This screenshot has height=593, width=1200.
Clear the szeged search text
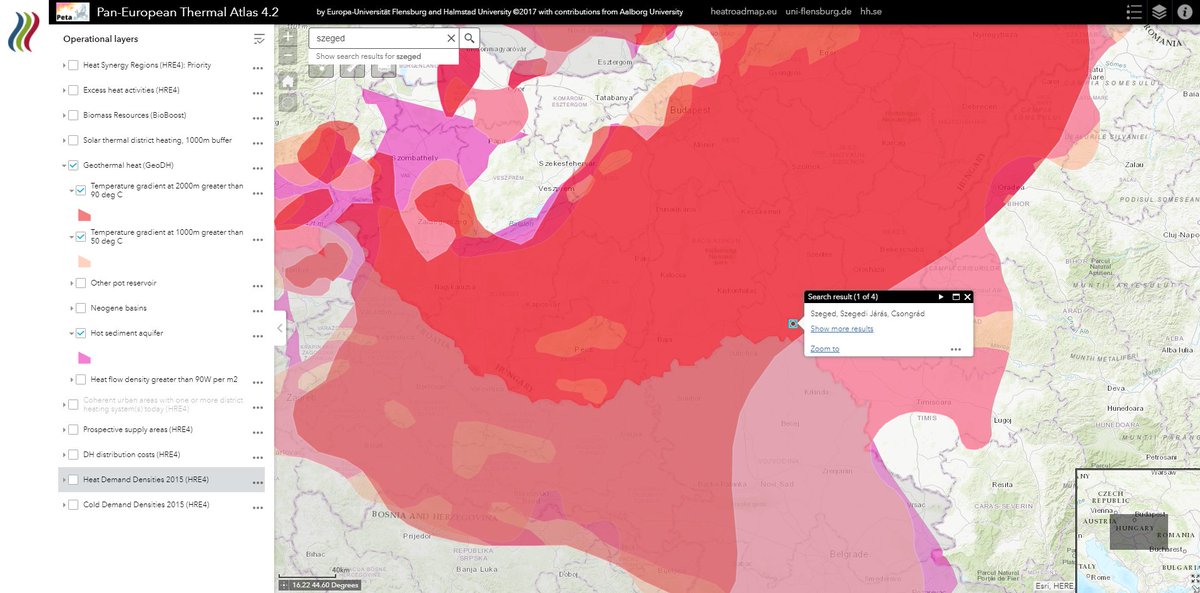(450, 38)
